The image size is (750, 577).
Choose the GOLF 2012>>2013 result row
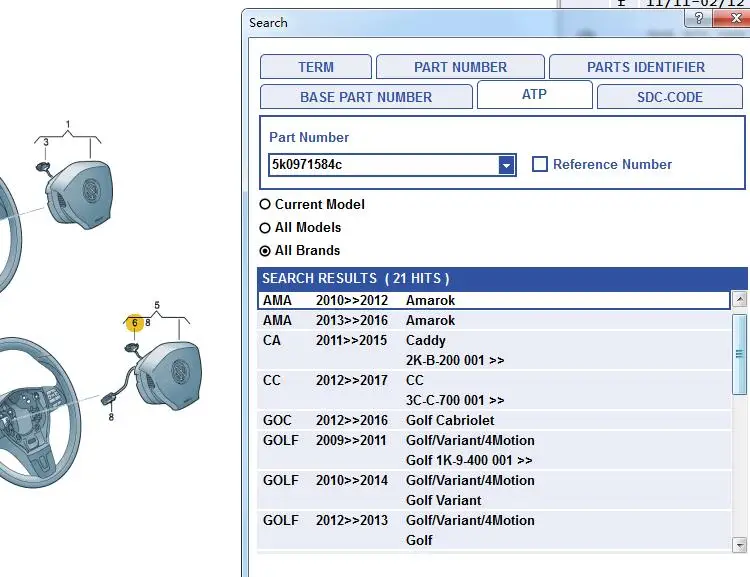(494, 530)
